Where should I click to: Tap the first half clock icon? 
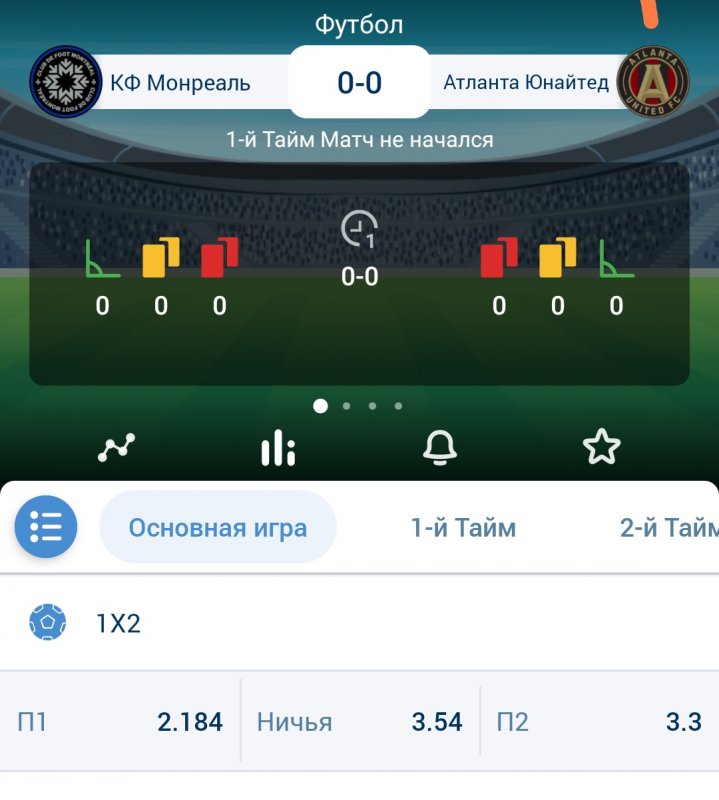[x=360, y=229]
